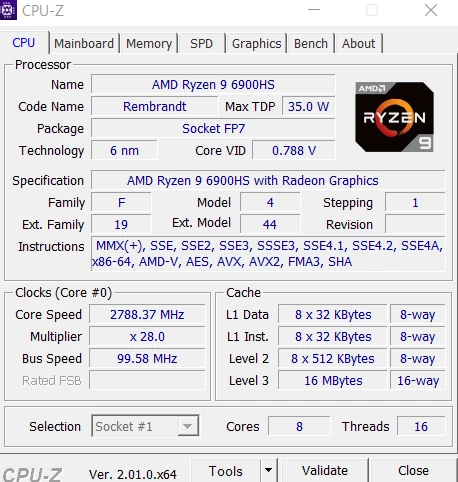Click the Tools button
Viewport: 458px width, 482px height.
point(226,470)
